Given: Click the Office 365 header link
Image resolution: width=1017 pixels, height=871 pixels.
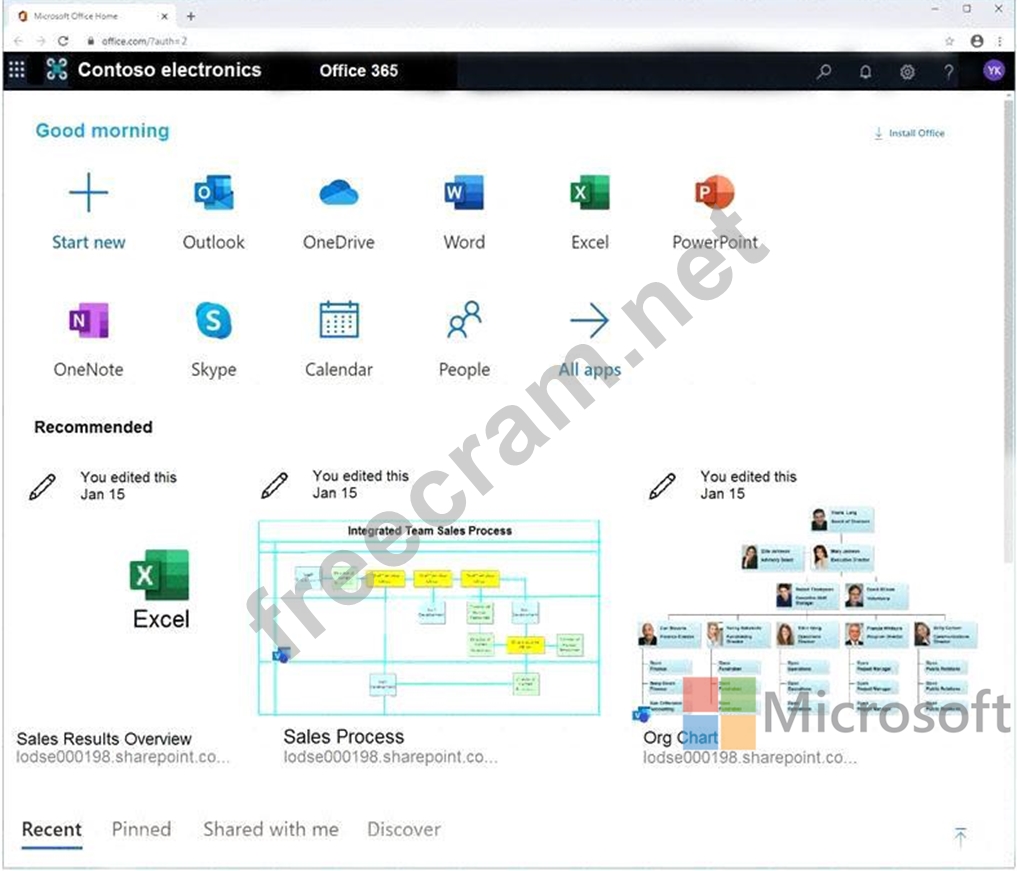Looking at the screenshot, I should [359, 71].
